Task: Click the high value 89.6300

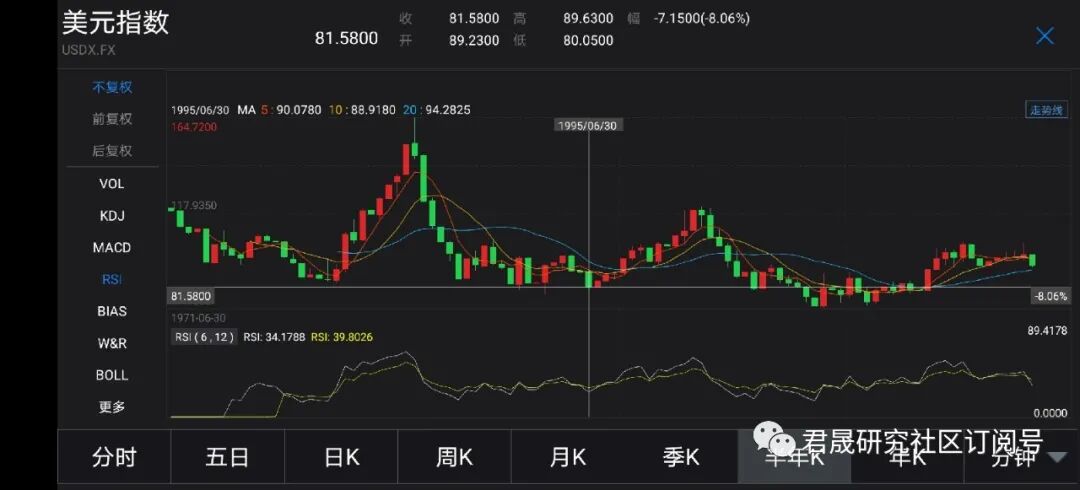Action: (x=588, y=19)
